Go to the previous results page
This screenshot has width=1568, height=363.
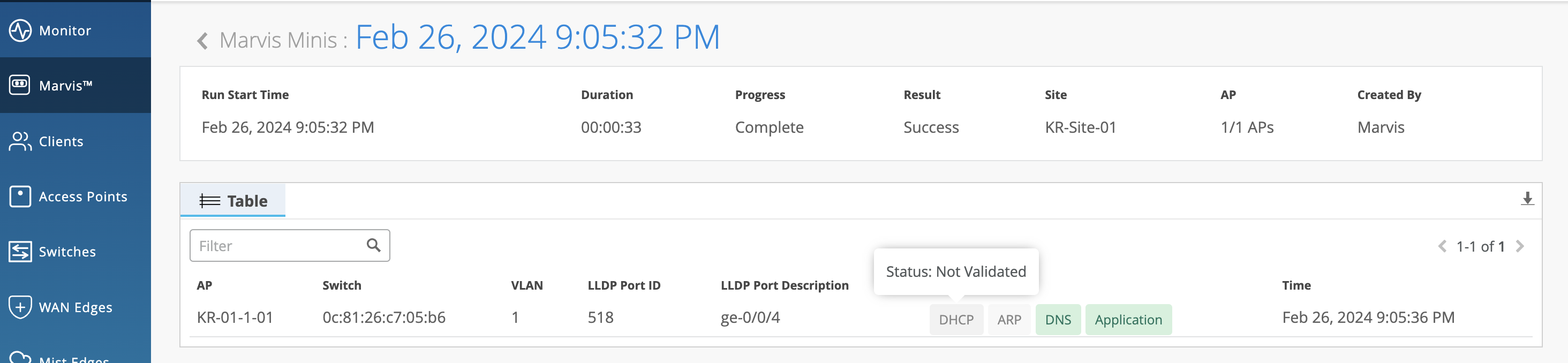click(1442, 247)
